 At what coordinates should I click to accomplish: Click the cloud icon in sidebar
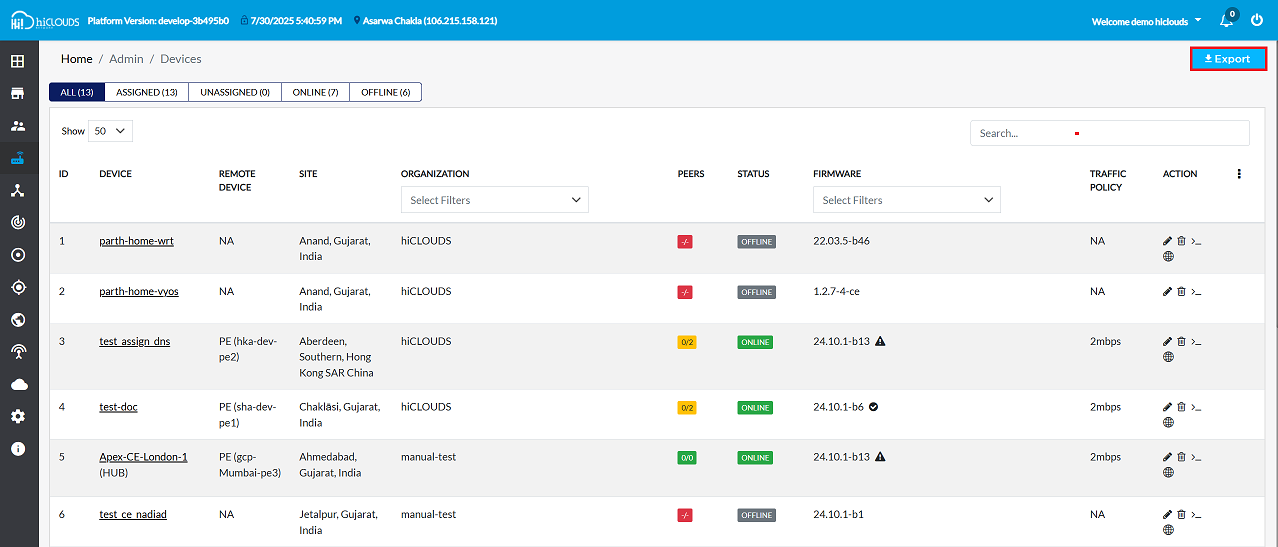click(x=18, y=384)
